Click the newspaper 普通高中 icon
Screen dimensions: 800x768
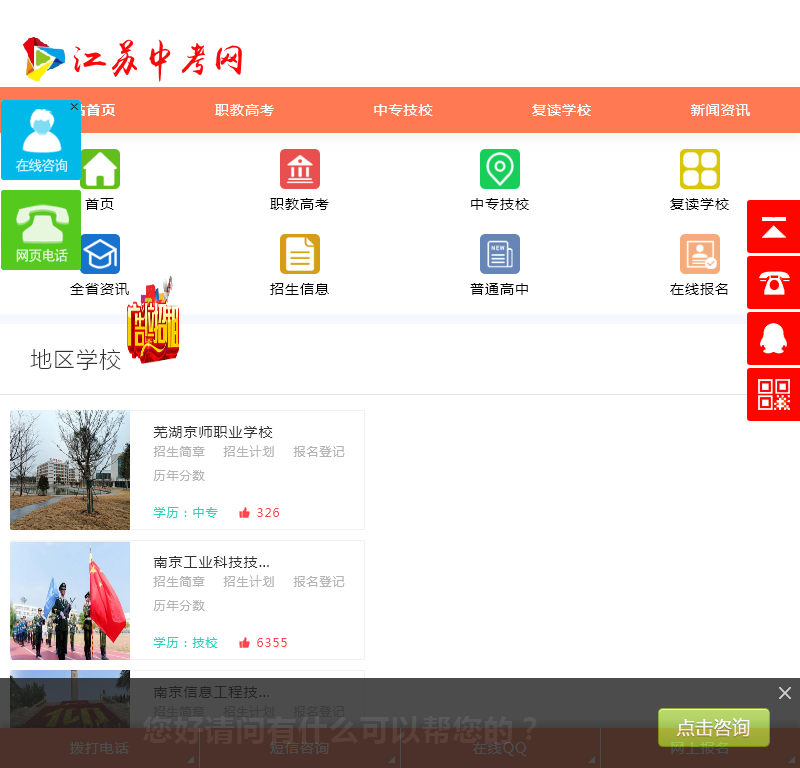click(x=500, y=254)
